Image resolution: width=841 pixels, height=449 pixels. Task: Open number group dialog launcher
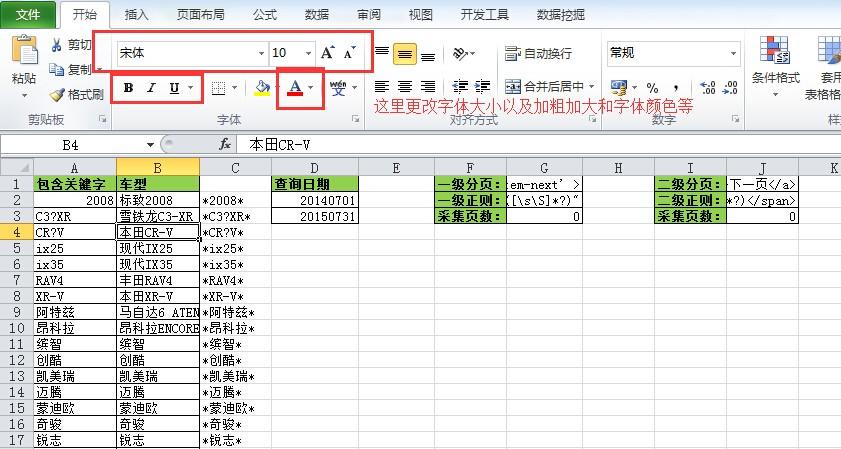pos(735,119)
